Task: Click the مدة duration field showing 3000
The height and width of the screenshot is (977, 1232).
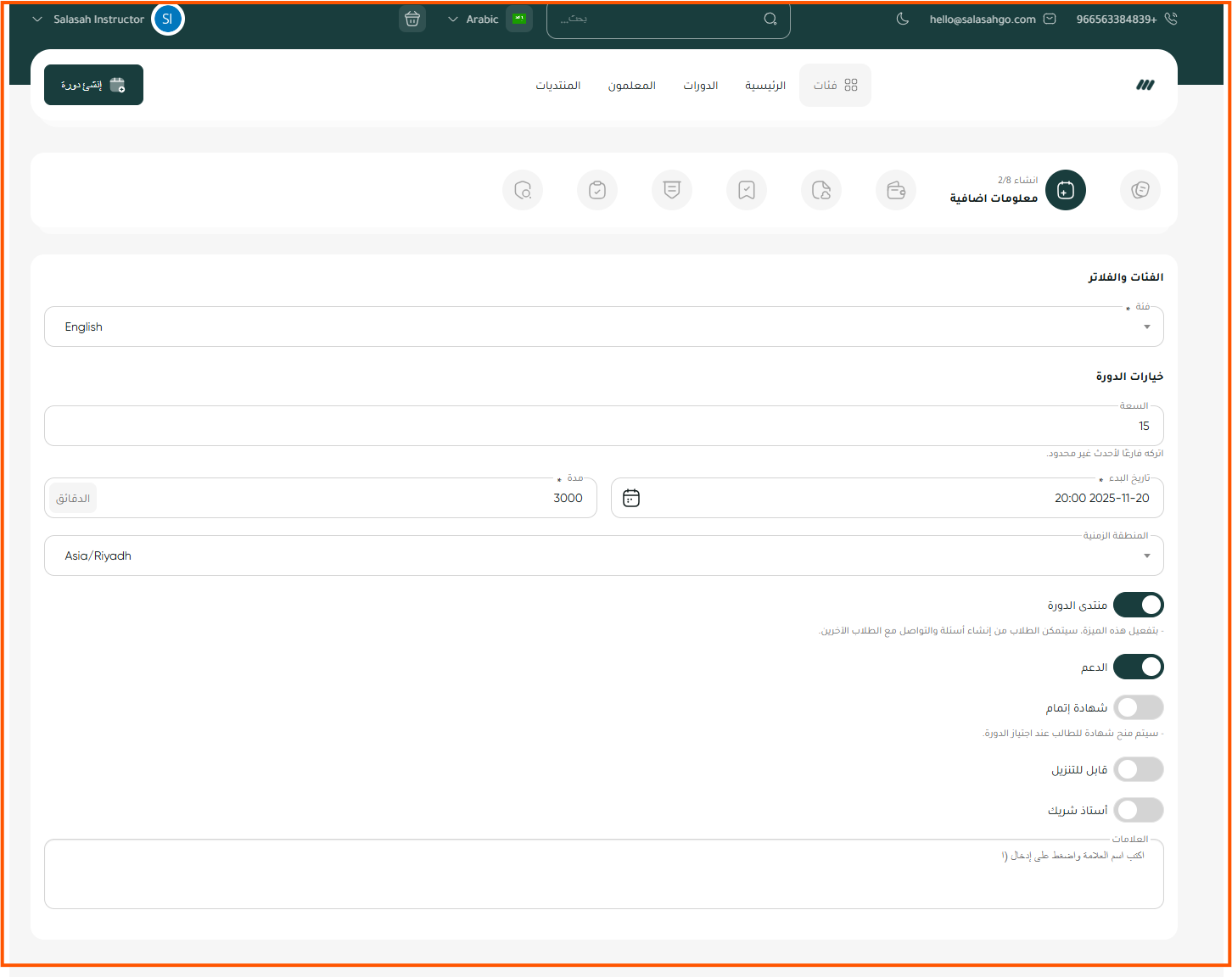Action: 321,498
